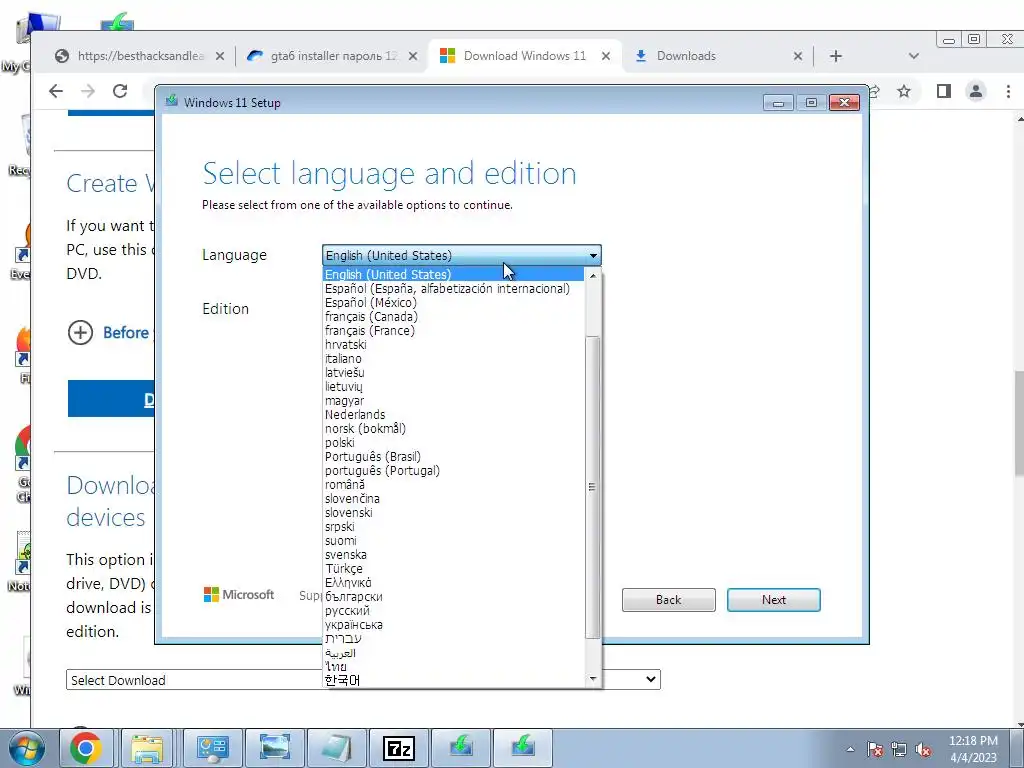Select français (France) language
1024x768 pixels.
tap(453, 330)
